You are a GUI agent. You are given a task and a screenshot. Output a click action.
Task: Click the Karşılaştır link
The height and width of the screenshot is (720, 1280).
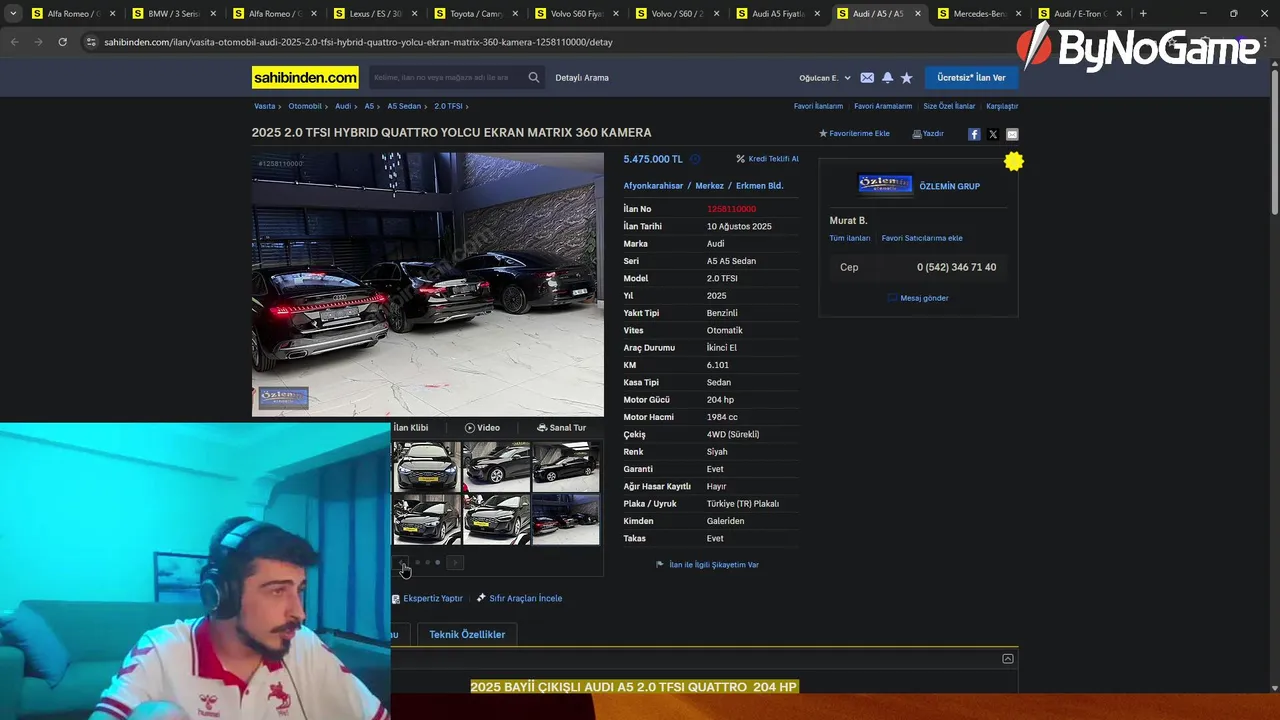pos(1002,106)
